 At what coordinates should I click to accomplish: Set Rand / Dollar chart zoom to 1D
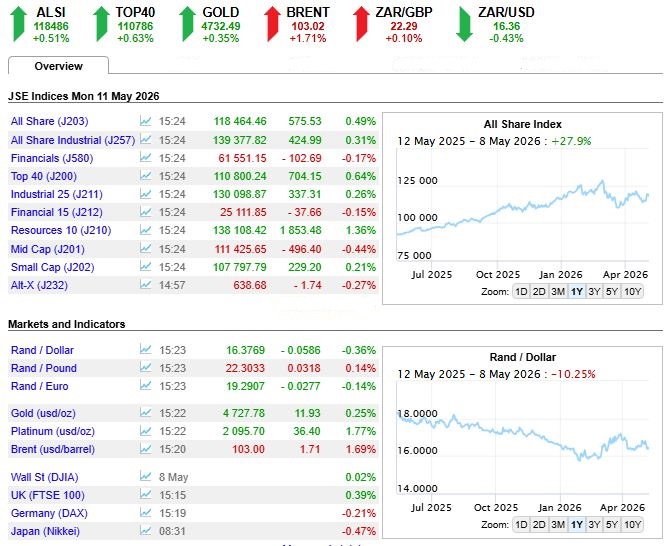[521, 525]
